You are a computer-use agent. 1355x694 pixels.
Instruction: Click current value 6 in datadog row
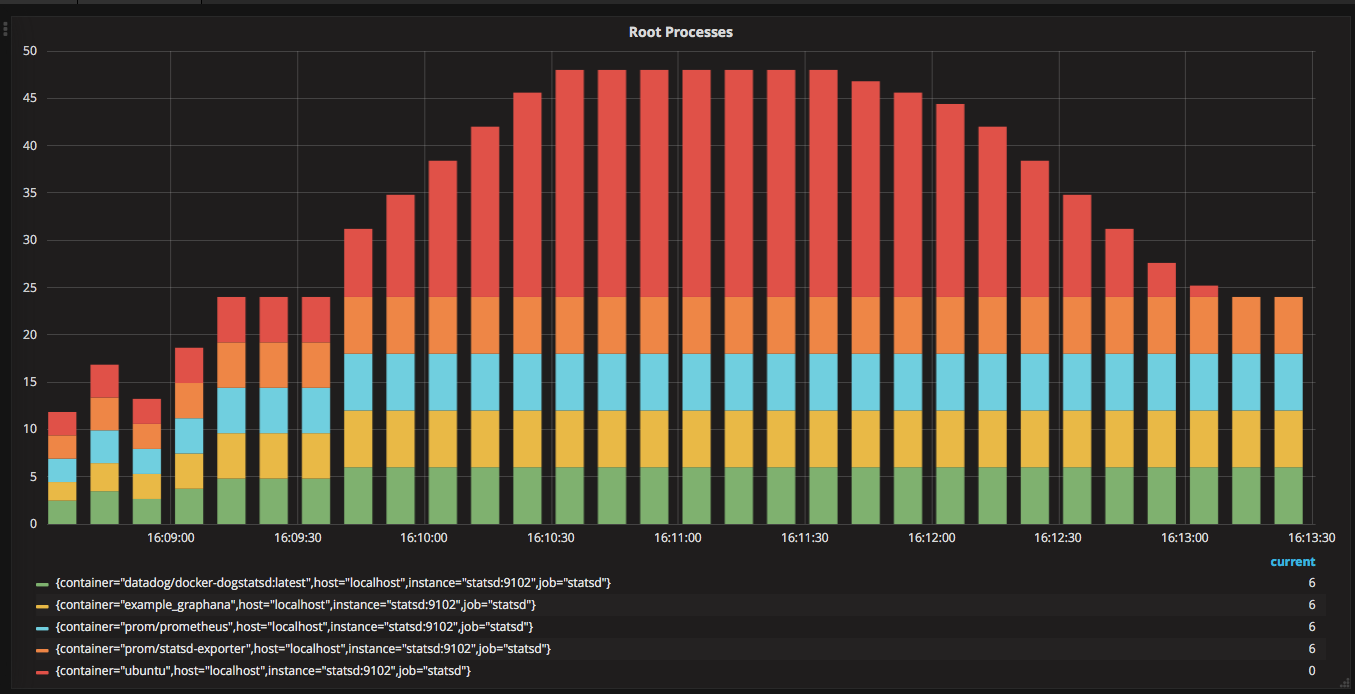coord(1311,583)
